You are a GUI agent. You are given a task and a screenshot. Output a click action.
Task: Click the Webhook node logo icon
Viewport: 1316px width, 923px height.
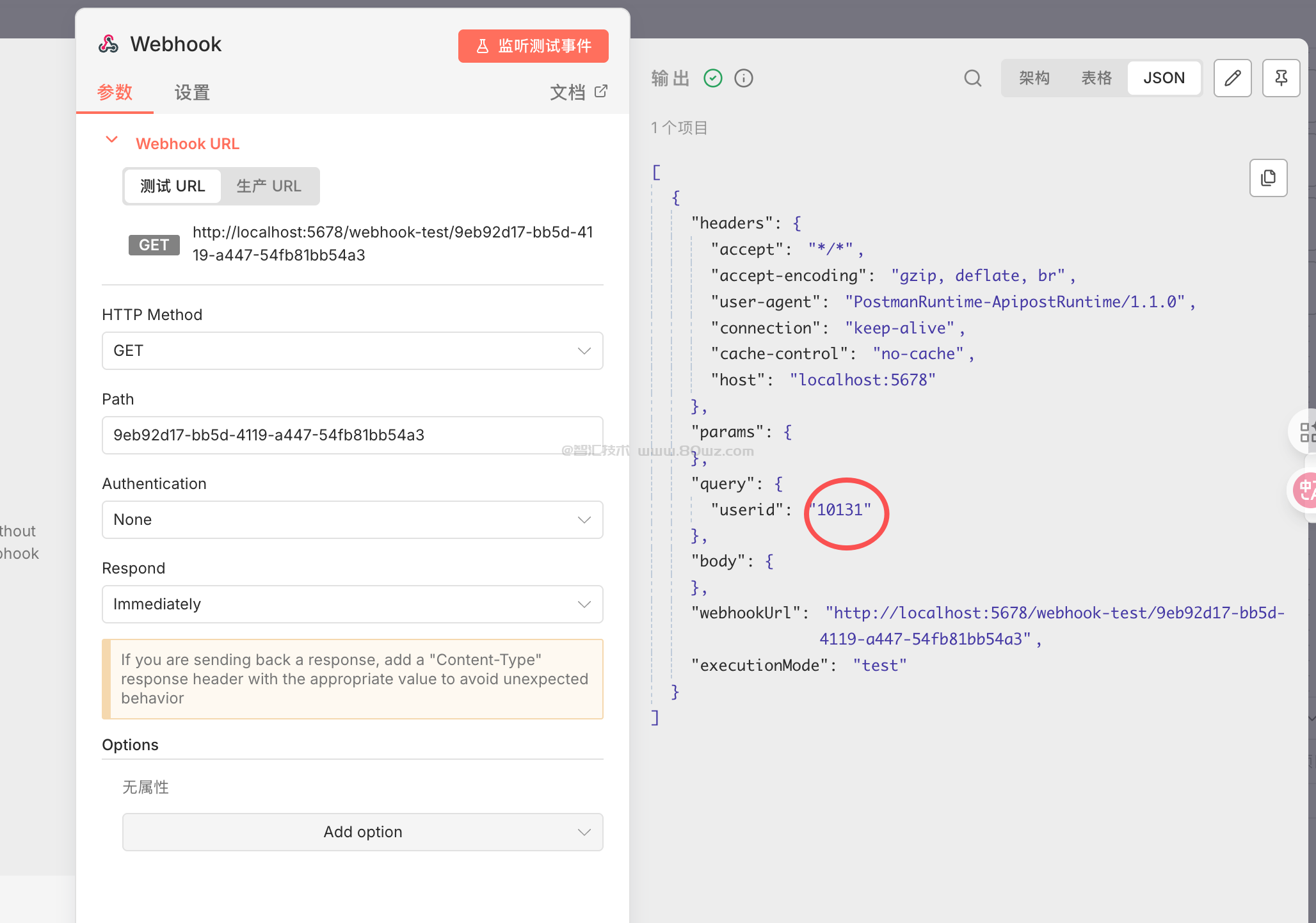pos(108,44)
